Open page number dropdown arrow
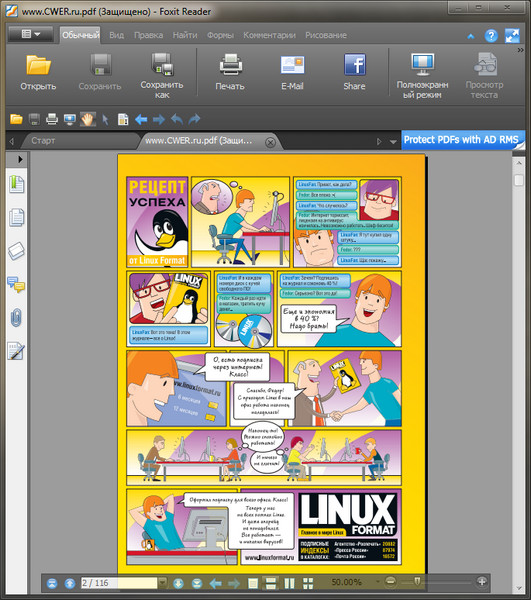This screenshot has width=531, height=600. (163, 583)
